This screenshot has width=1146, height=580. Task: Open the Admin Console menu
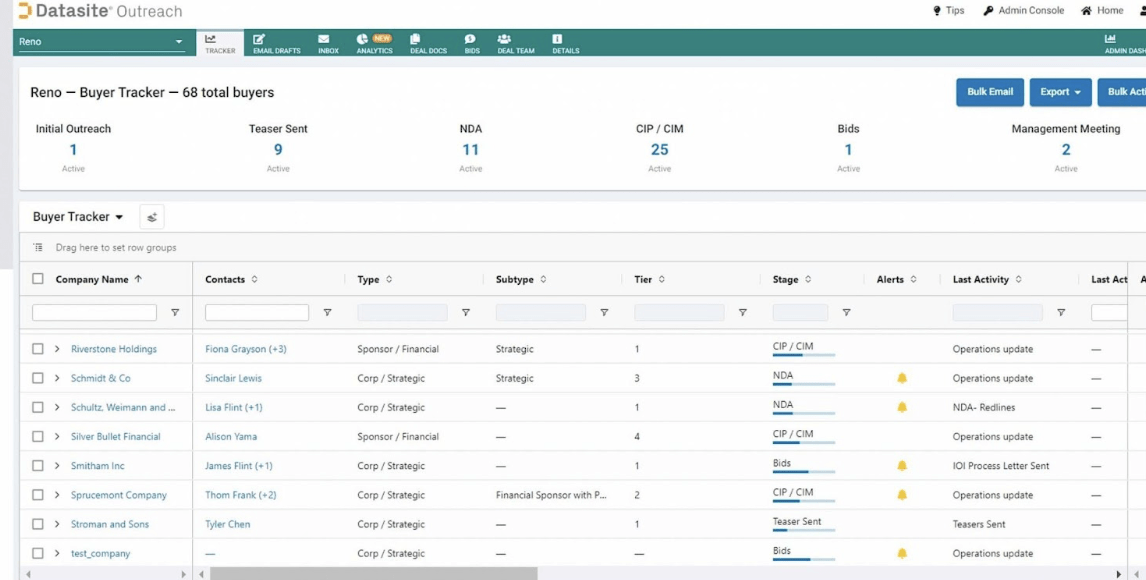click(1023, 11)
